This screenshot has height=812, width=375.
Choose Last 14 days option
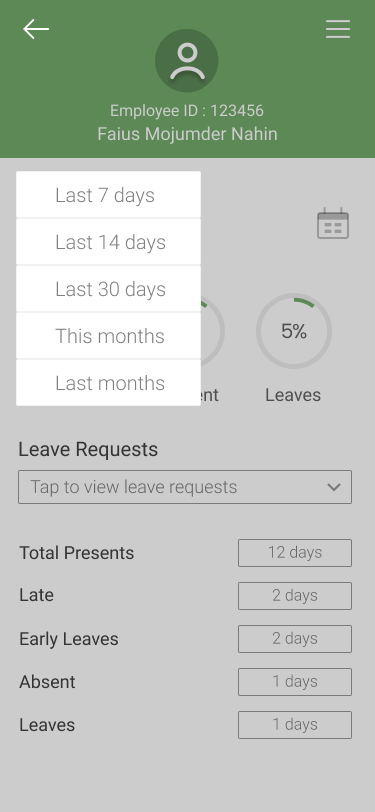click(108, 242)
